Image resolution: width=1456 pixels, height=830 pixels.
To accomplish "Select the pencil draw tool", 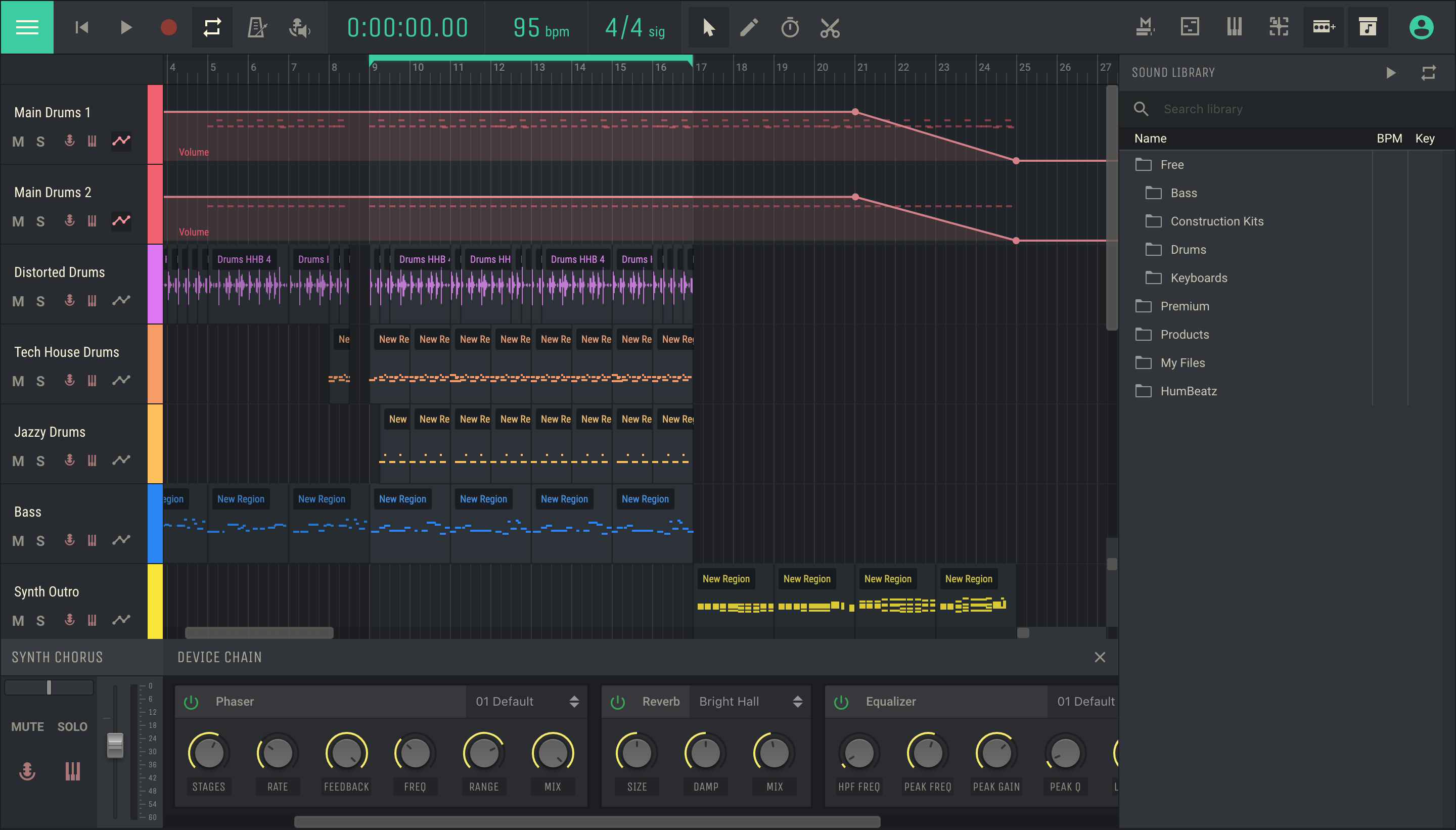I will pyautogui.click(x=749, y=27).
